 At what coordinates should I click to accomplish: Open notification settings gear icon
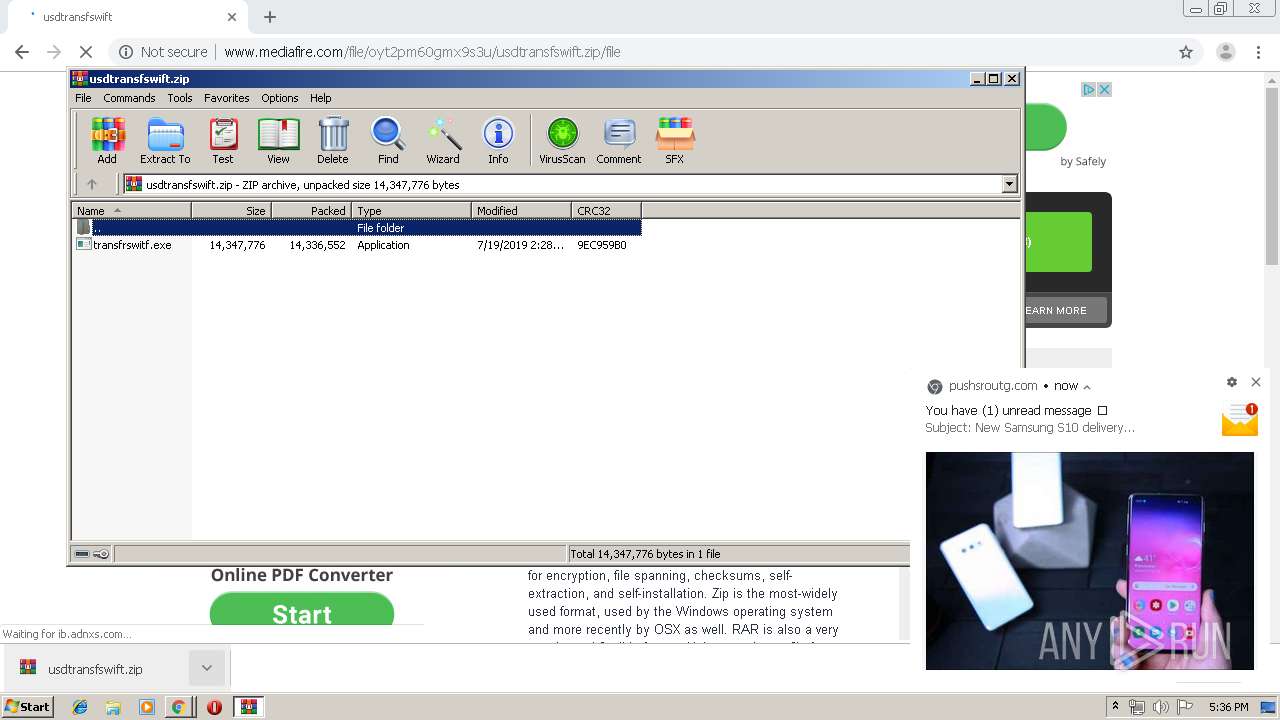click(1232, 382)
